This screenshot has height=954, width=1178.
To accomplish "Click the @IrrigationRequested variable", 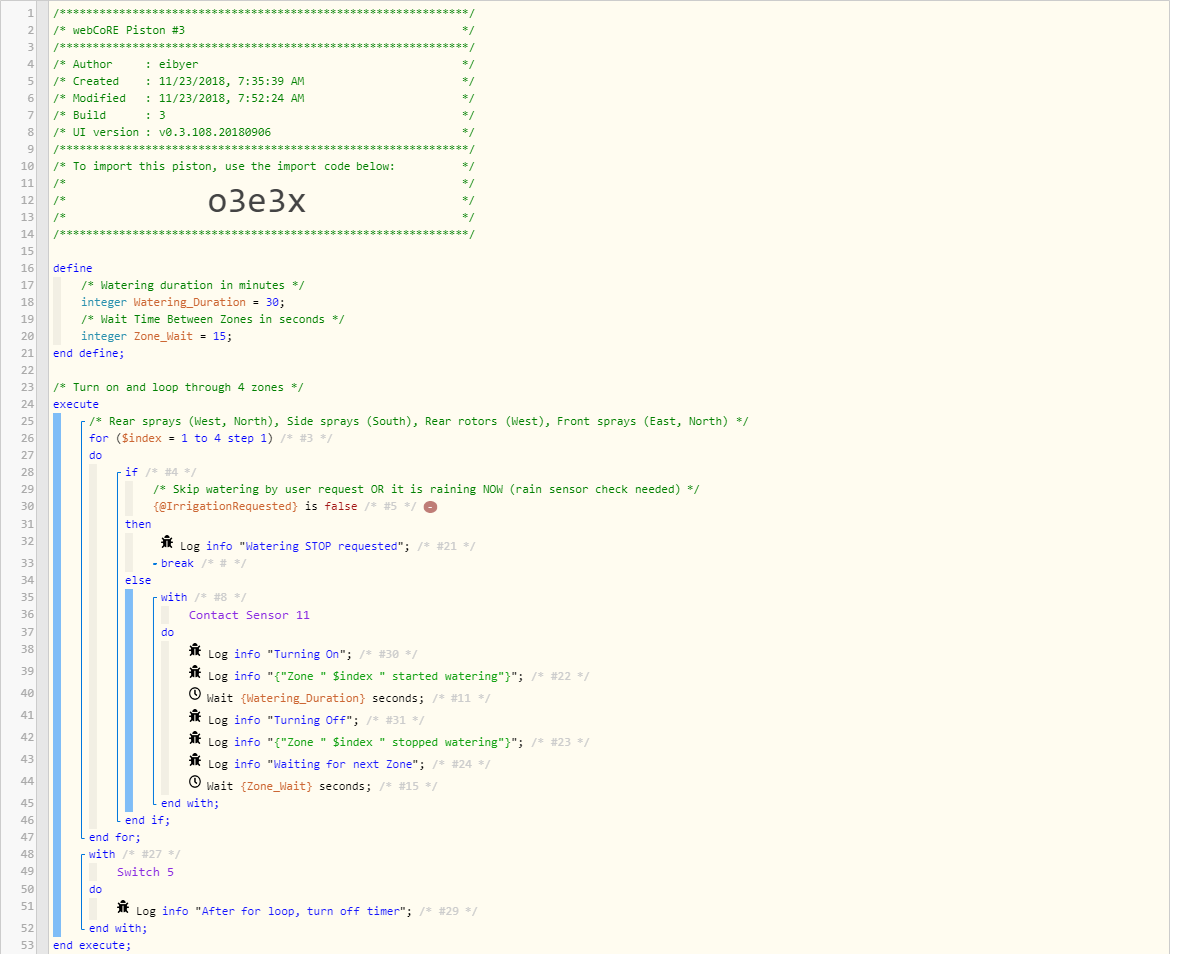I will (x=225, y=506).
